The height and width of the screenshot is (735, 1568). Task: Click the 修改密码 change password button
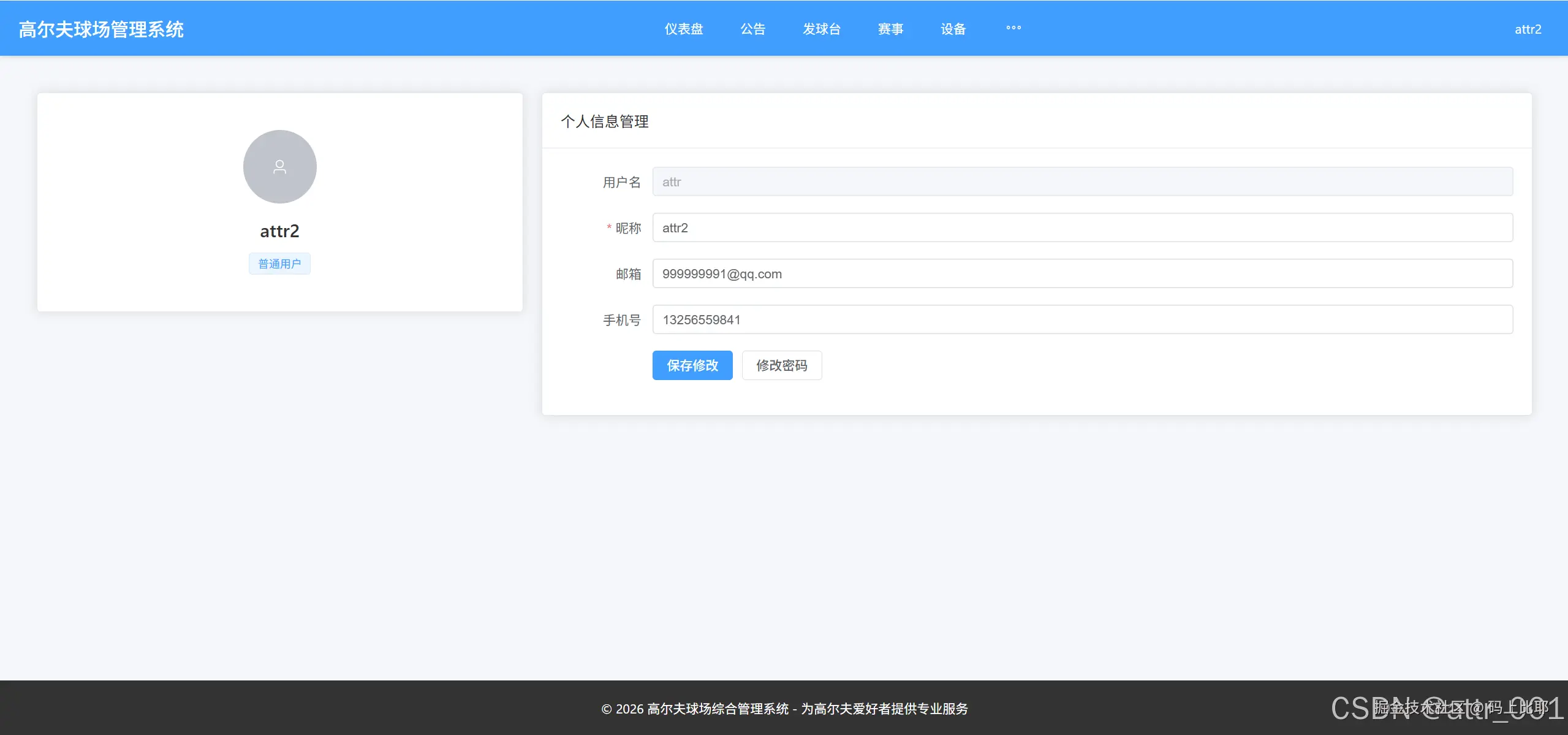tap(782, 365)
